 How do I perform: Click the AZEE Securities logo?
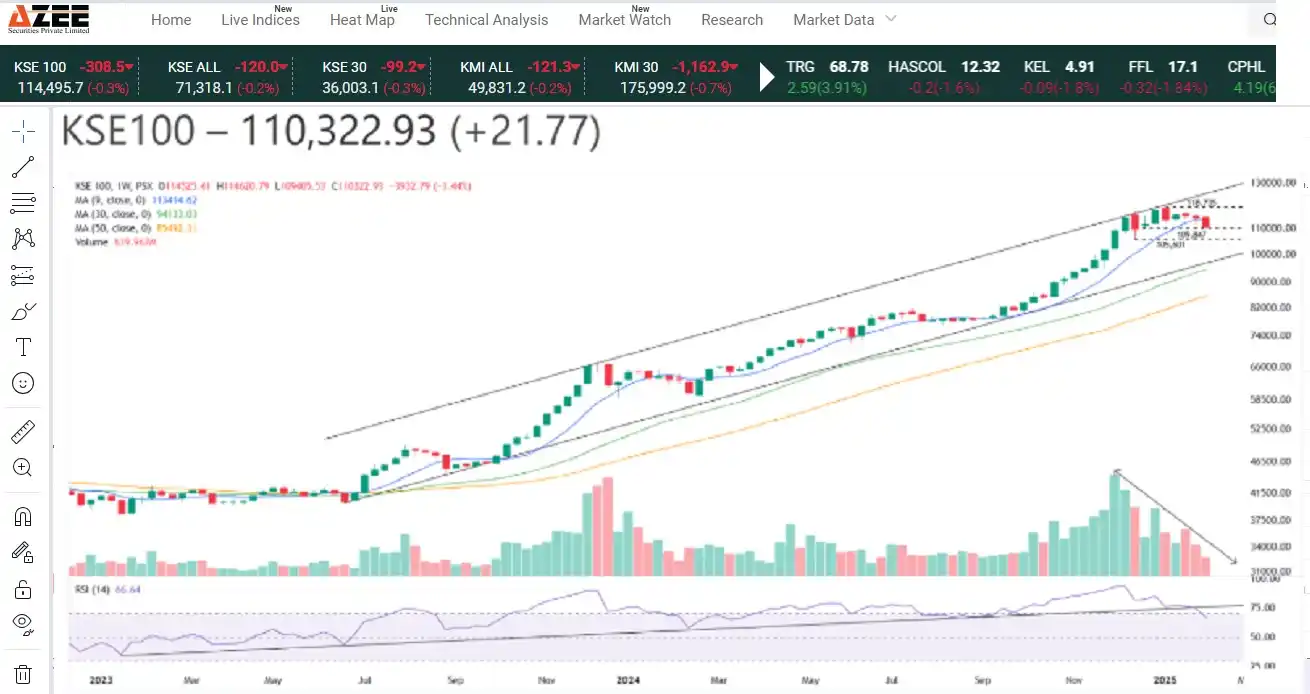(x=48, y=18)
